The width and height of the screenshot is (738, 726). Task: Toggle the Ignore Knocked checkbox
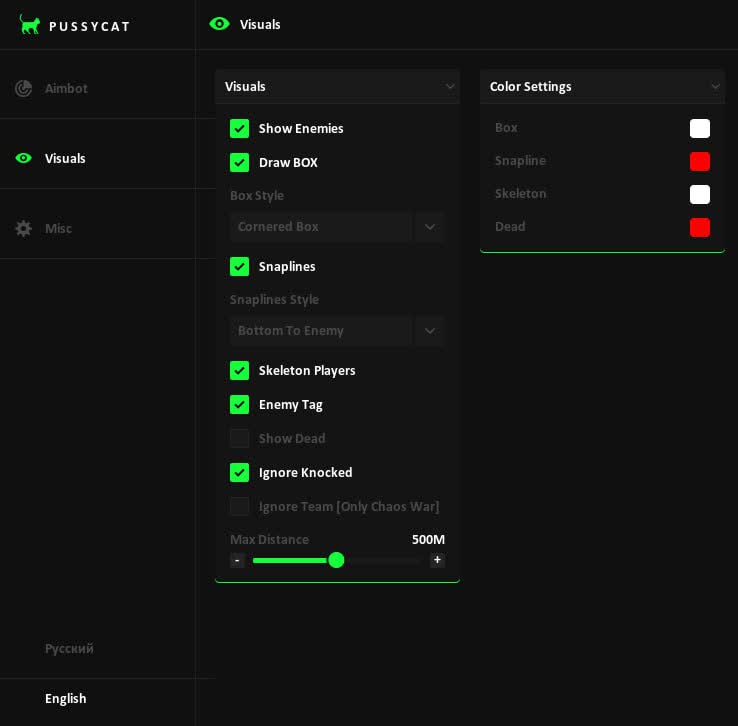point(239,472)
